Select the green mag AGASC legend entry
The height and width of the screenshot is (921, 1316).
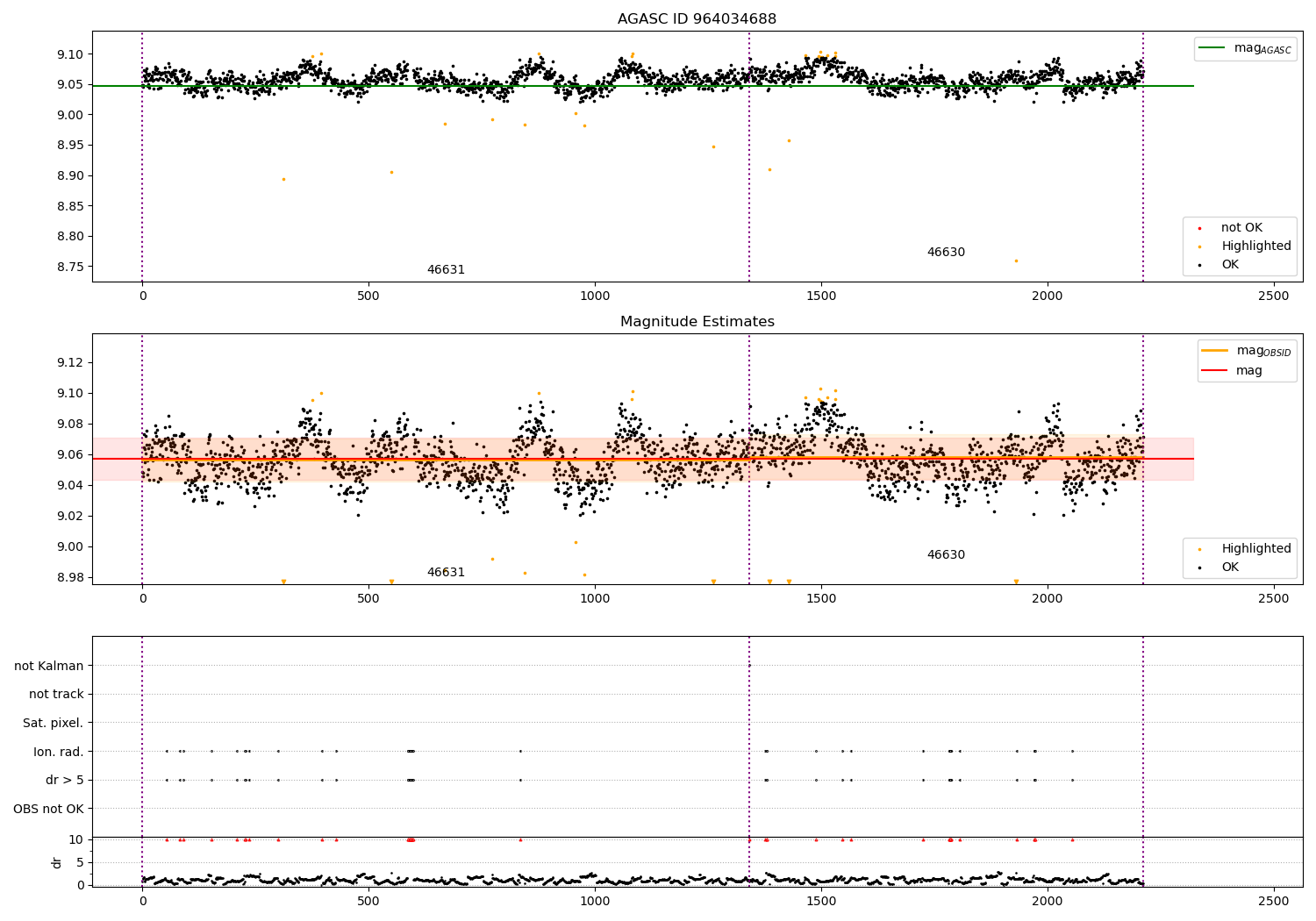[x=1244, y=48]
